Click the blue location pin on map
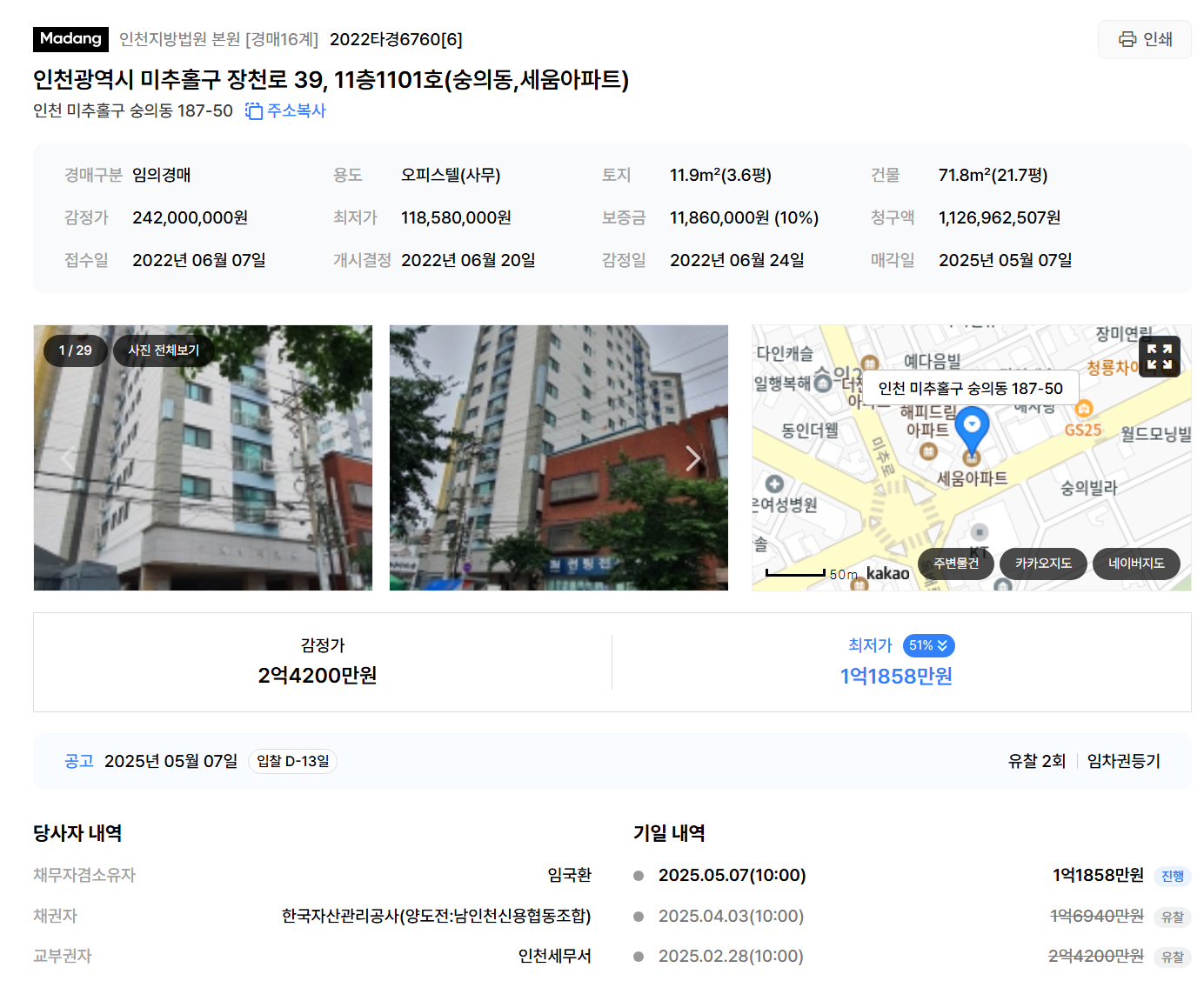Screen dimensions: 1204x981 click(x=972, y=430)
